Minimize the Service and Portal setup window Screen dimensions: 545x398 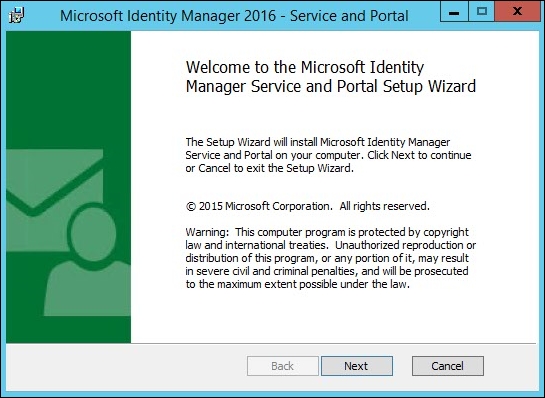tap(454, 11)
